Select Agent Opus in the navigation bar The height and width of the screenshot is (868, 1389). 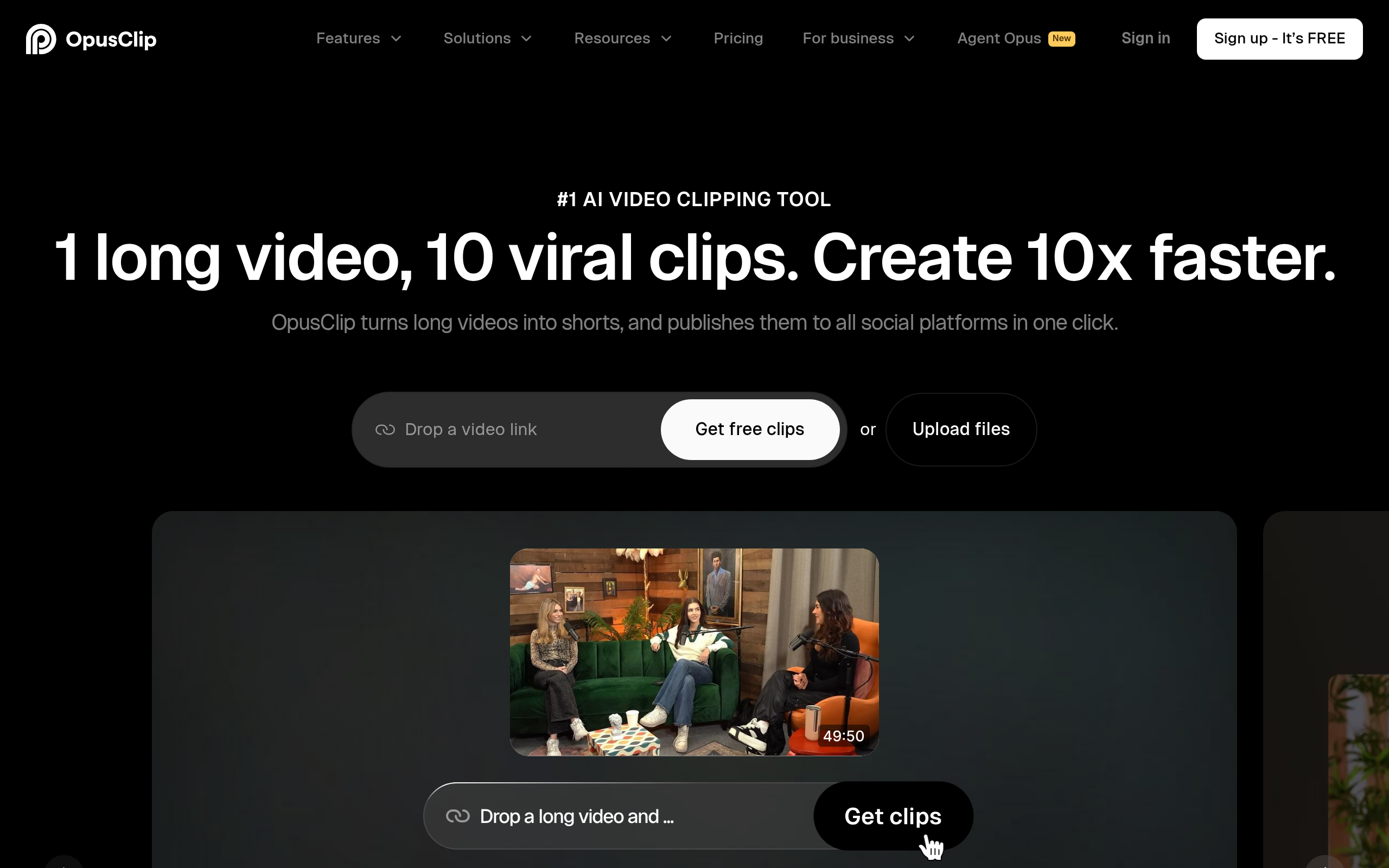(999, 39)
